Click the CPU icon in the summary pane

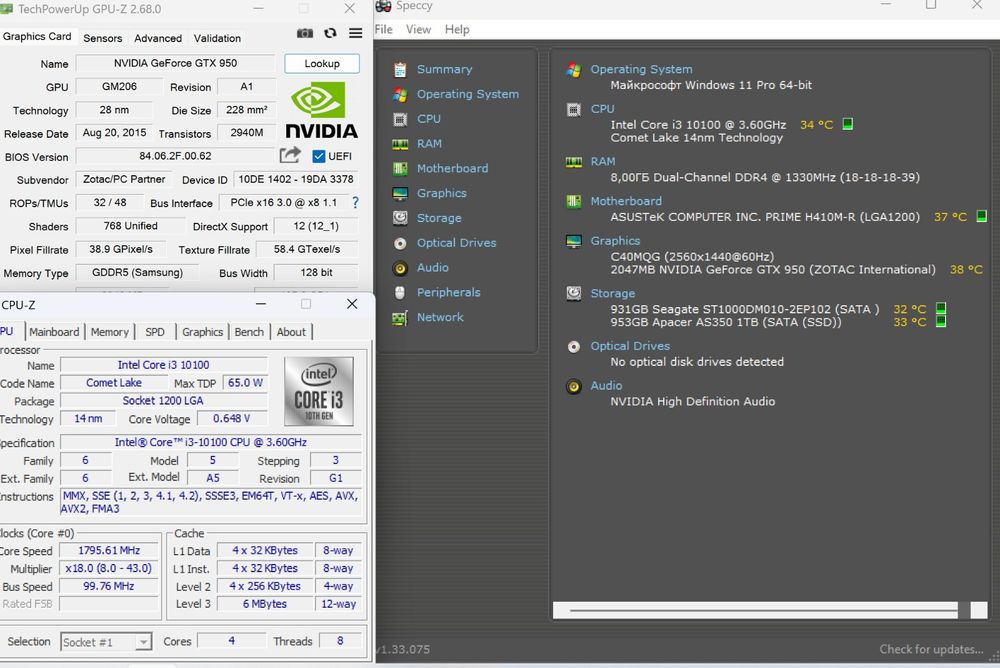573,110
